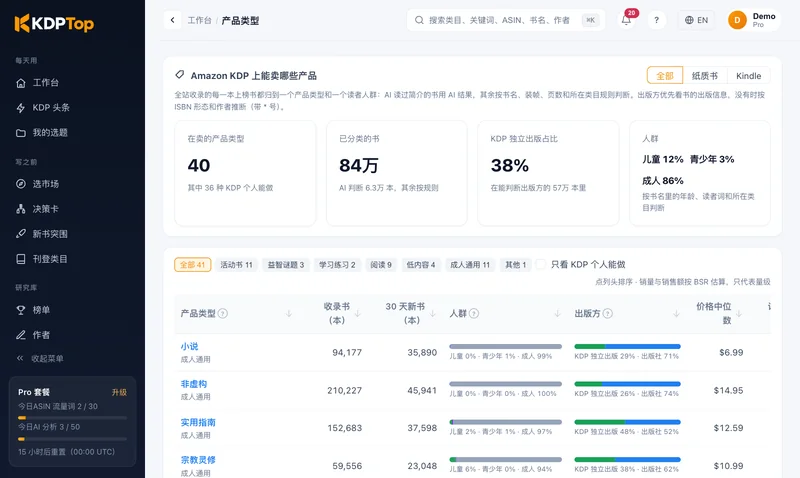Sort by 产品类型 column arrow
The width and height of the screenshot is (800, 478).
289,313
